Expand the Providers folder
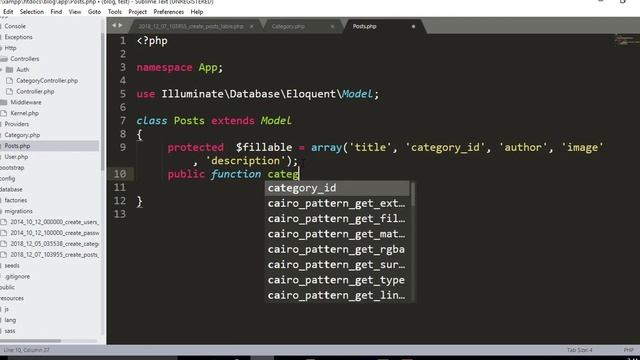This screenshot has height=360, width=640. [17, 124]
